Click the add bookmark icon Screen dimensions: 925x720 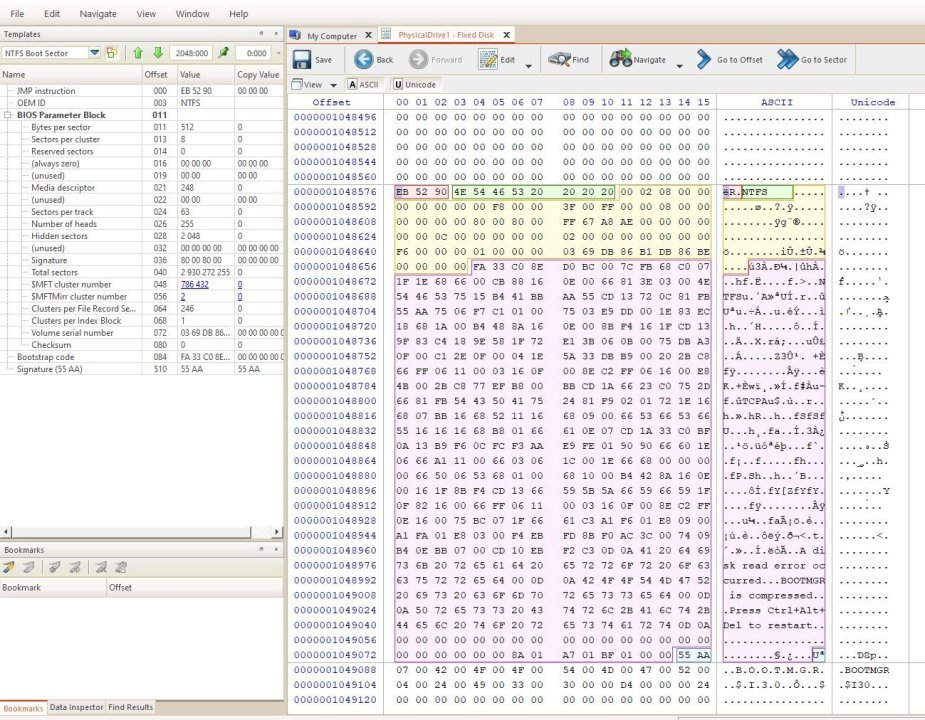tap(9, 567)
